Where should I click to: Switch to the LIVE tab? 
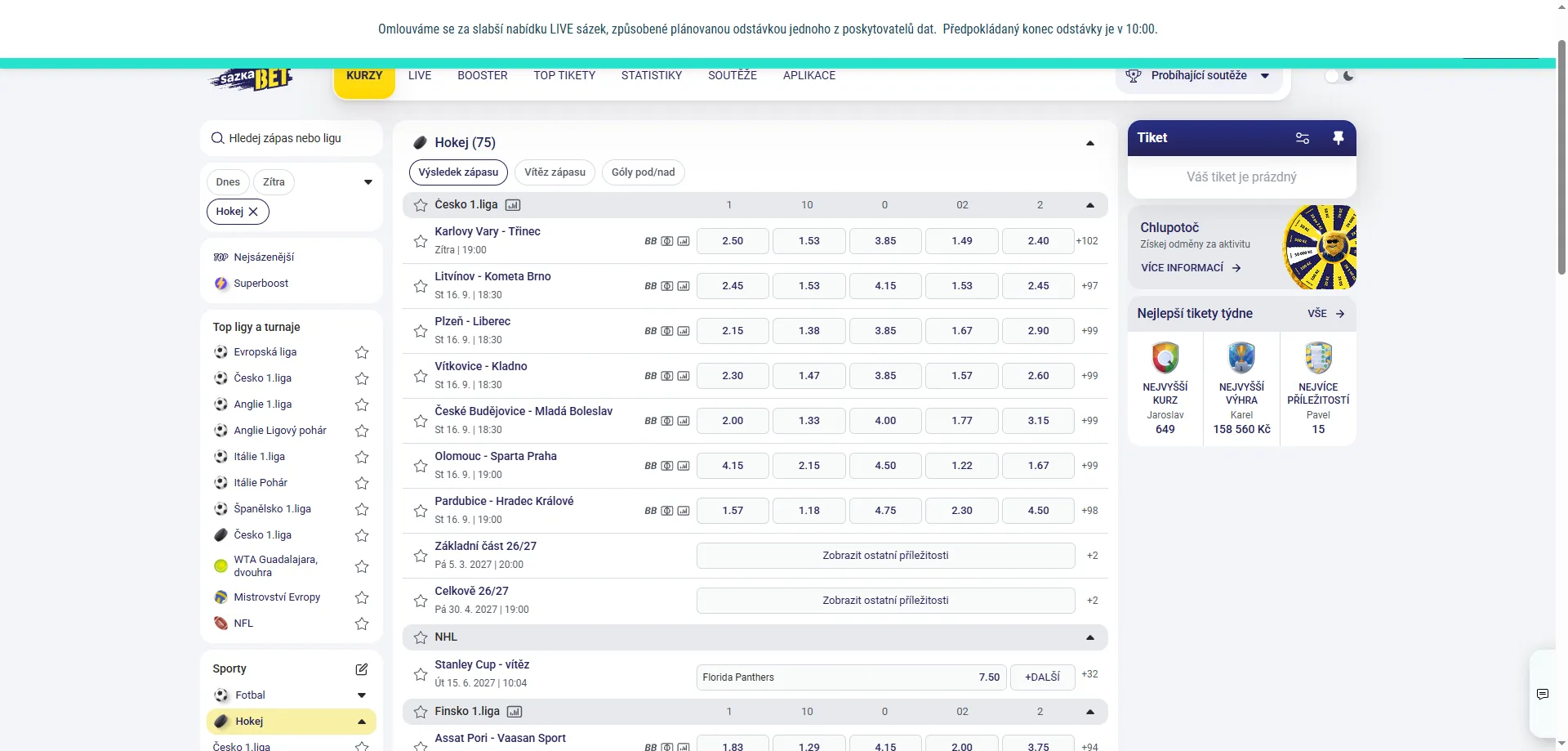420,75
